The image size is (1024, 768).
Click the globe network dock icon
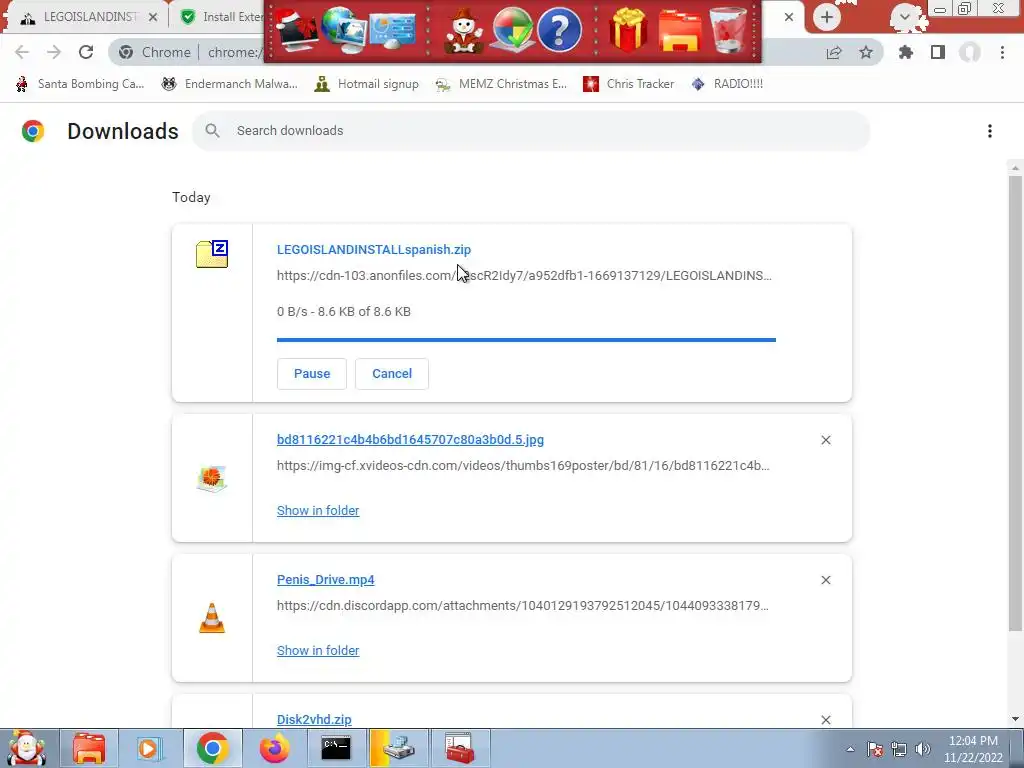click(x=344, y=29)
